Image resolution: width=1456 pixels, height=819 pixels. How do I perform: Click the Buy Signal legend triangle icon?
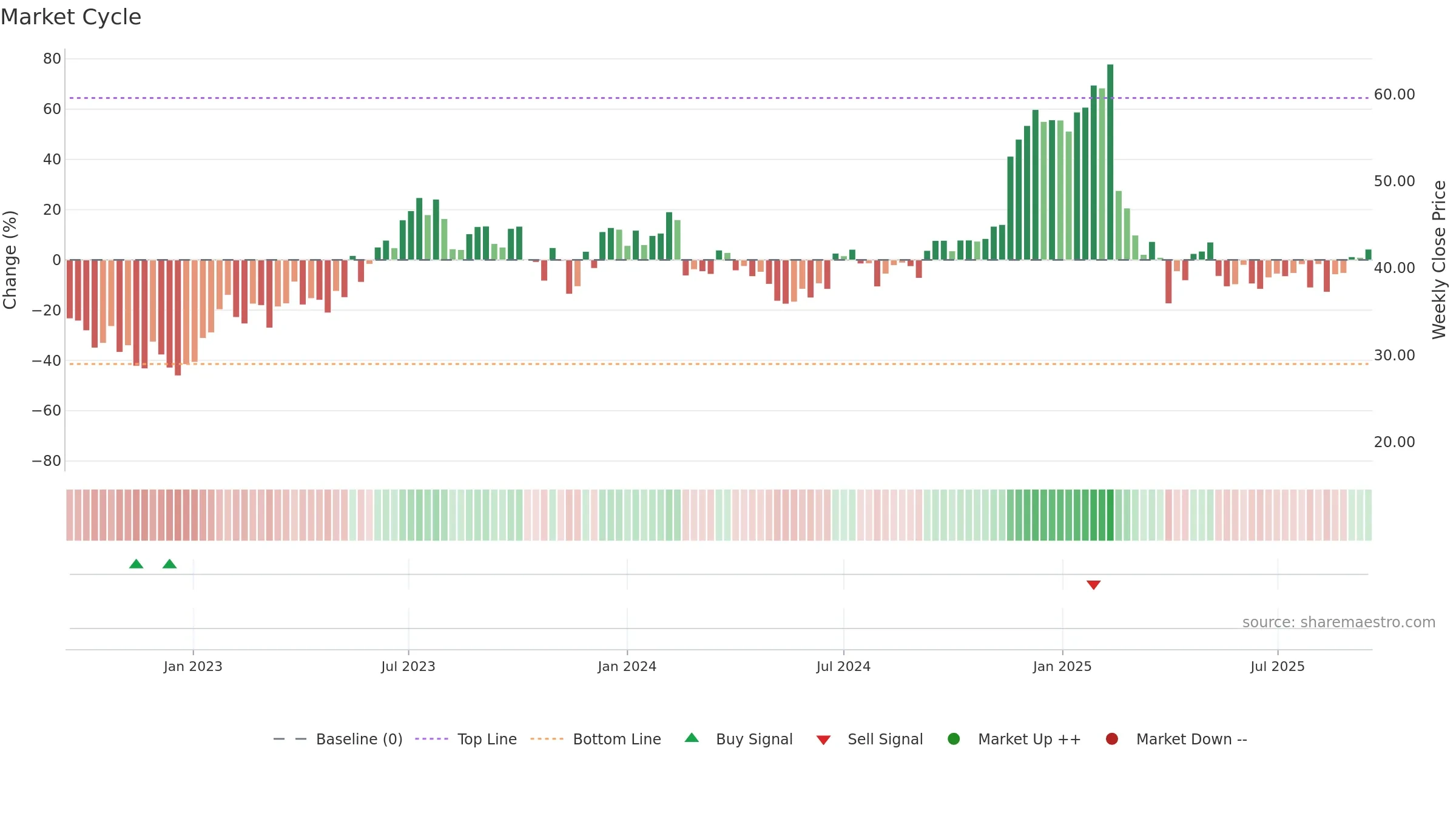[x=692, y=738]
